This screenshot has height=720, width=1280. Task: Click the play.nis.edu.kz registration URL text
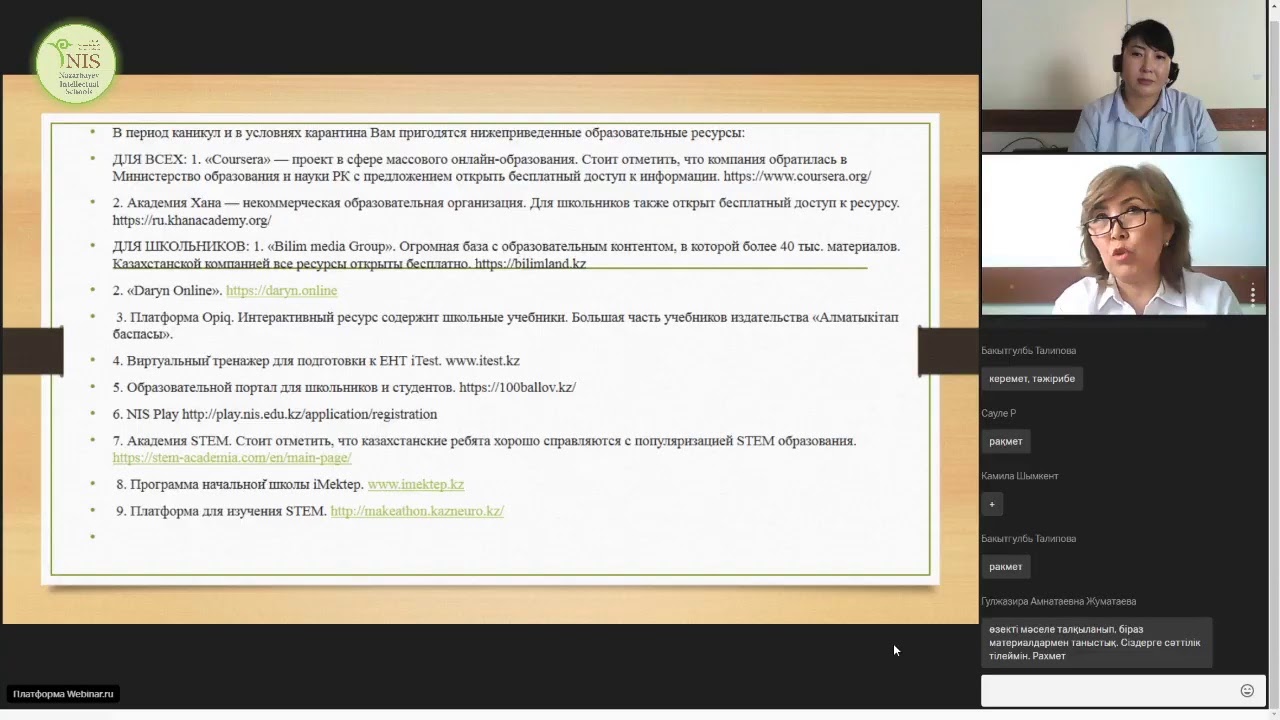coord(309,414)
